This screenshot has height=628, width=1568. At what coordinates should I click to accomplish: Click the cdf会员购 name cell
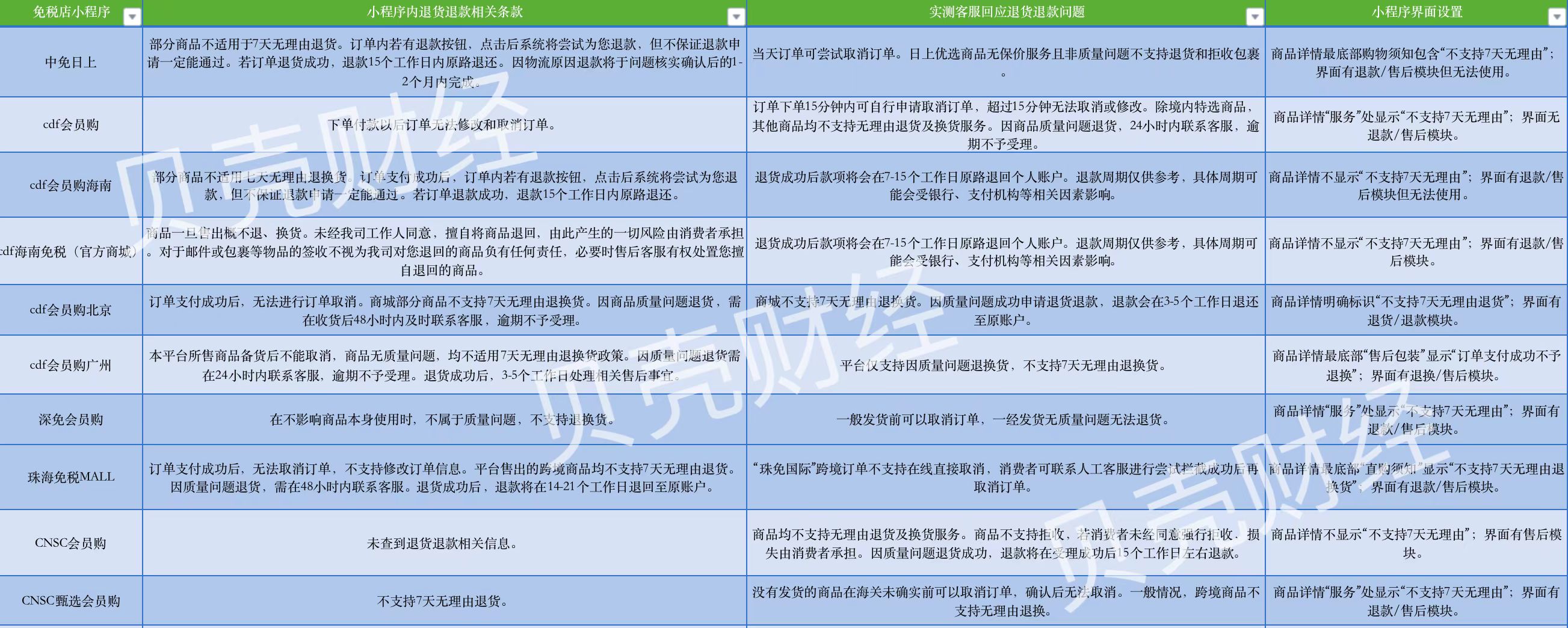(70, 125)
